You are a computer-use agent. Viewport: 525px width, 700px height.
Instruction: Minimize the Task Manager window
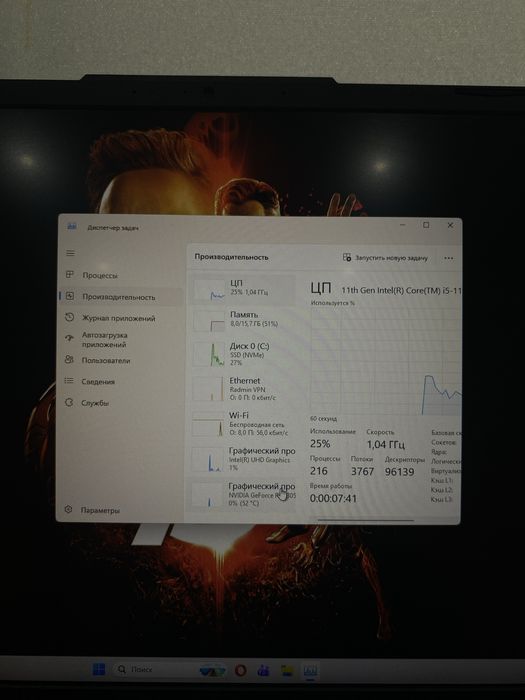click(403, 225)
